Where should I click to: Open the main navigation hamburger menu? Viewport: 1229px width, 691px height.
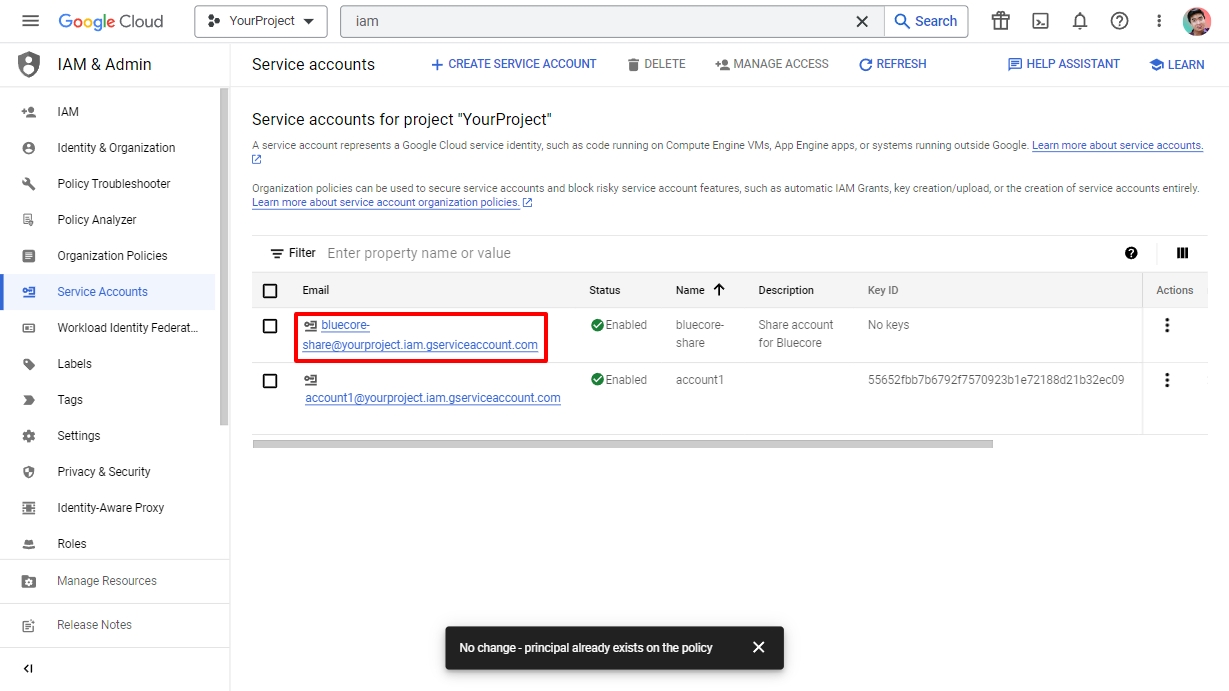click(x=30, y=21)
